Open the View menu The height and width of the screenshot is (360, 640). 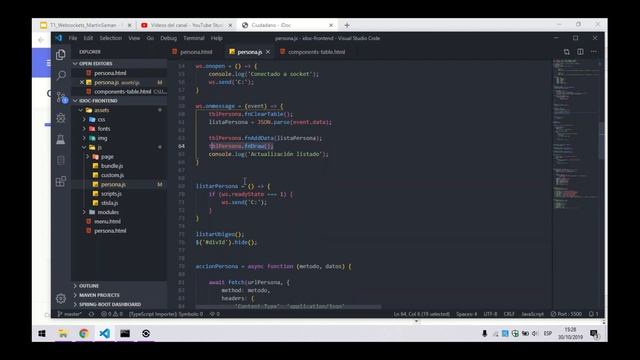pyautogui.click(x=134, y=38)
